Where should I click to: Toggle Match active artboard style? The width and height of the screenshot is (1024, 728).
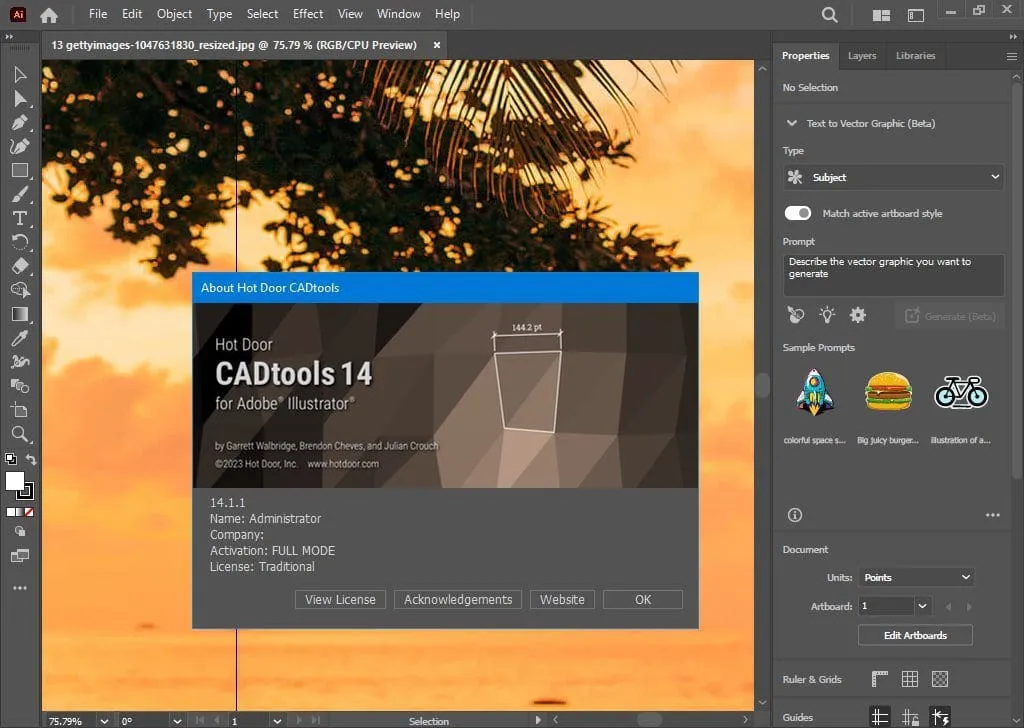(x=797, y=213)
